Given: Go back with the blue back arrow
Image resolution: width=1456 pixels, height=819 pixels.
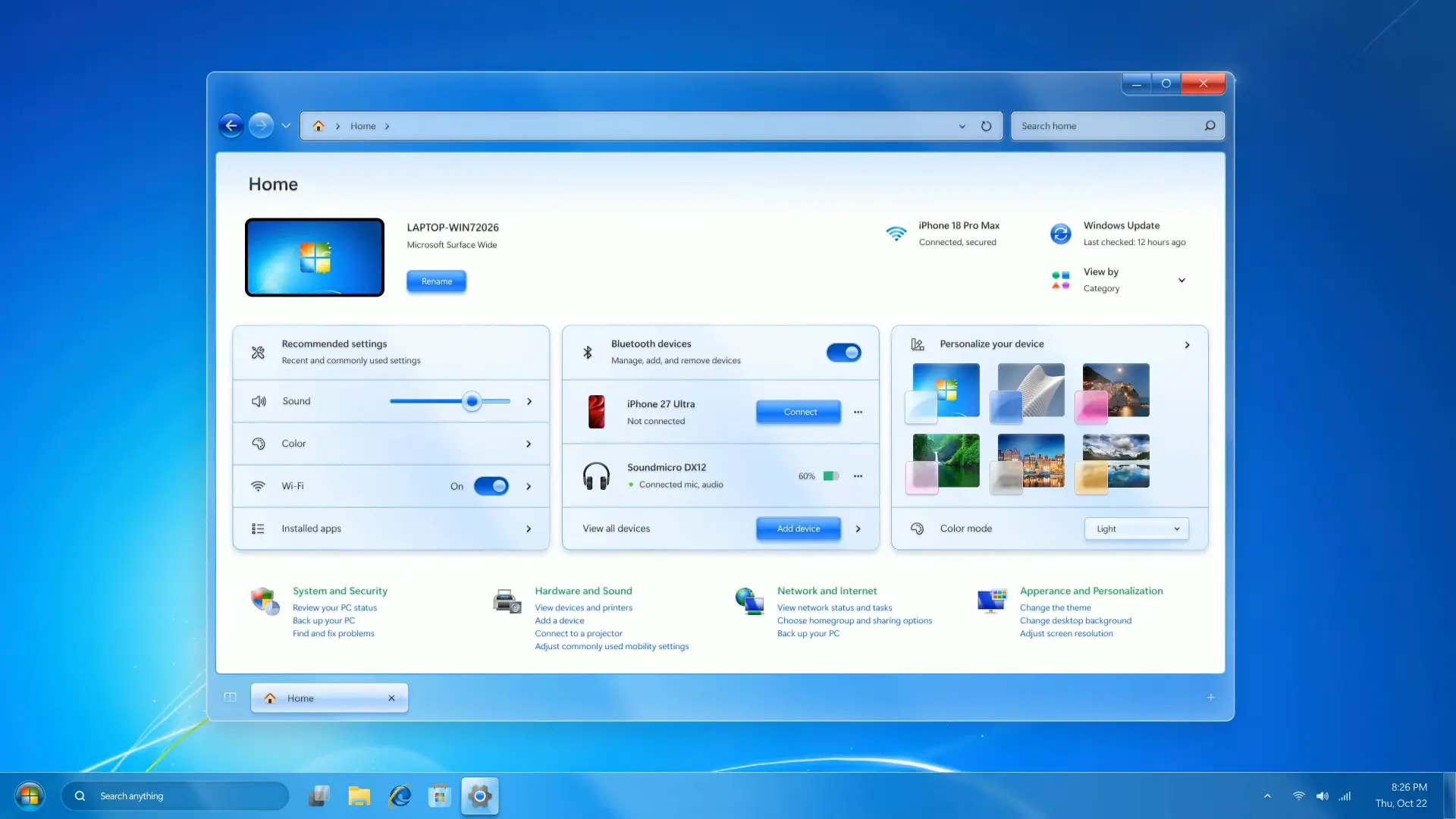Looking at the screenshot, I should (x=231, y=126).
